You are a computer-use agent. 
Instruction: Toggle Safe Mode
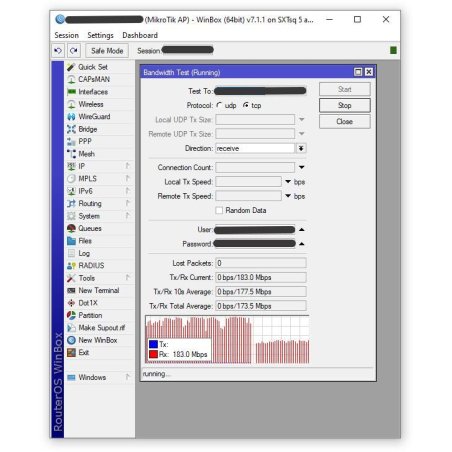coord(107,51)
